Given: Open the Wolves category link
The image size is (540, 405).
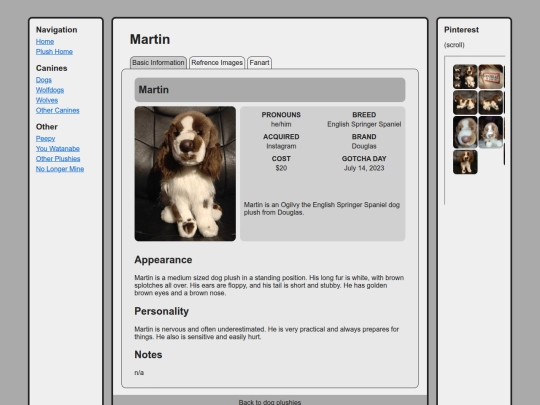Looking at the screenshot, I should 47,100.
